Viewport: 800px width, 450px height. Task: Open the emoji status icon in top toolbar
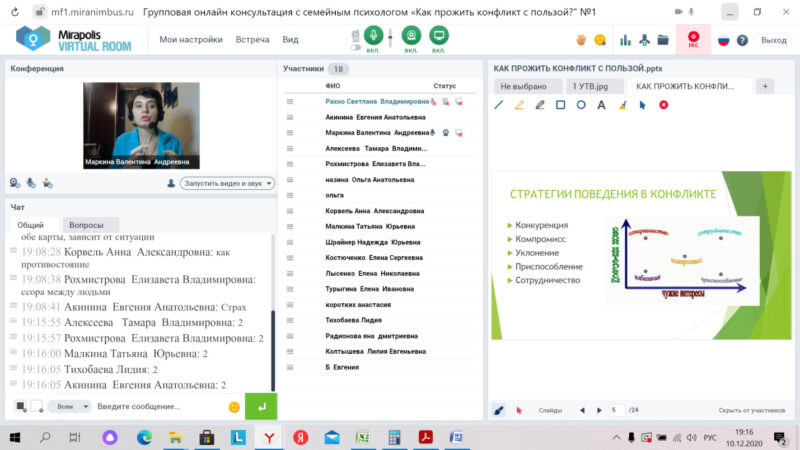coord(600,40)
